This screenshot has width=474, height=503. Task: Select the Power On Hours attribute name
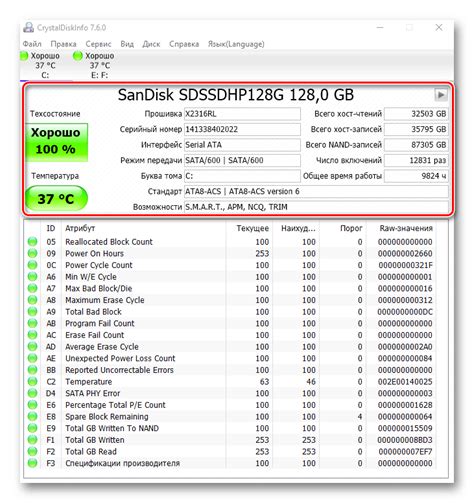94,253
